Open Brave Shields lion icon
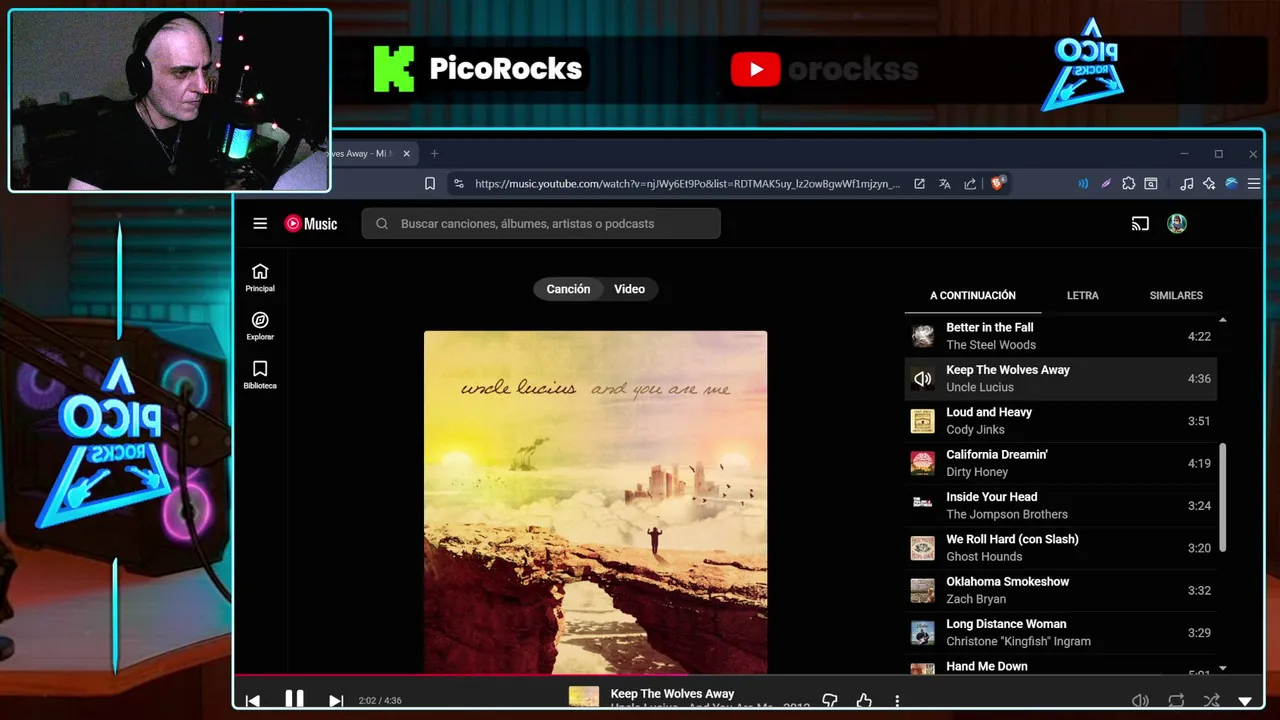 click(997, 183)
